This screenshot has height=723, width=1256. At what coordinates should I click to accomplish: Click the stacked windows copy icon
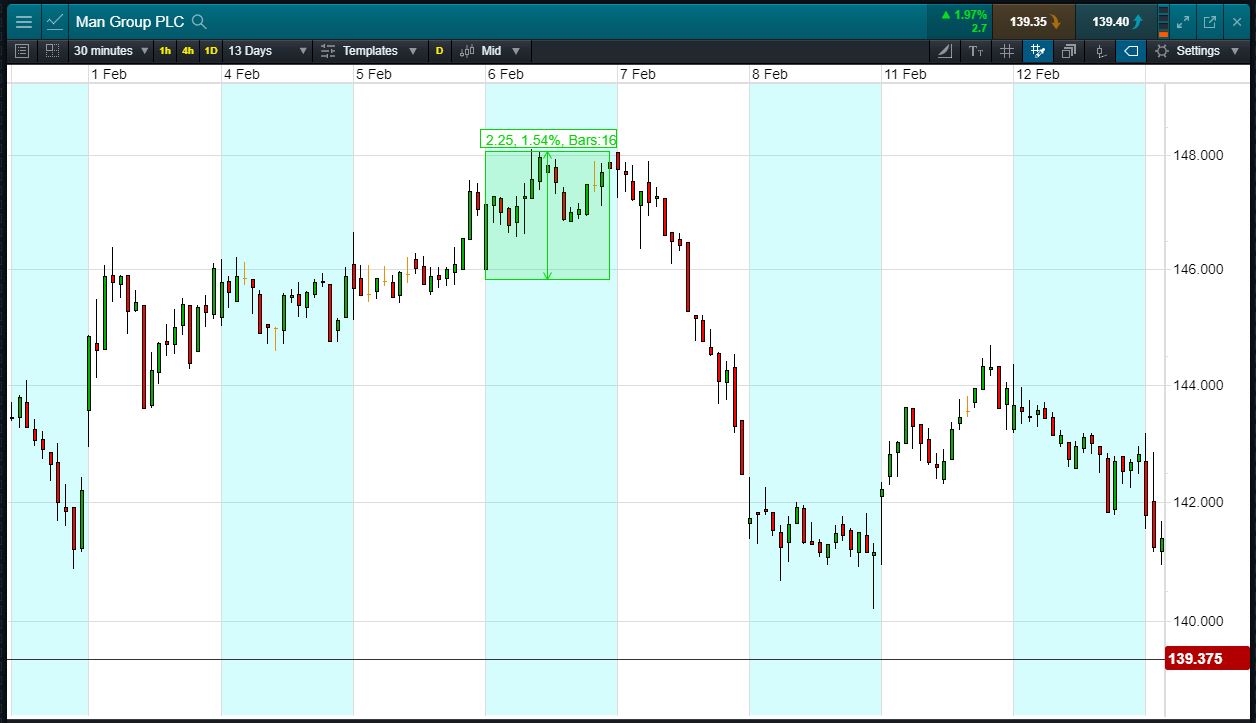coord(1069,51)
